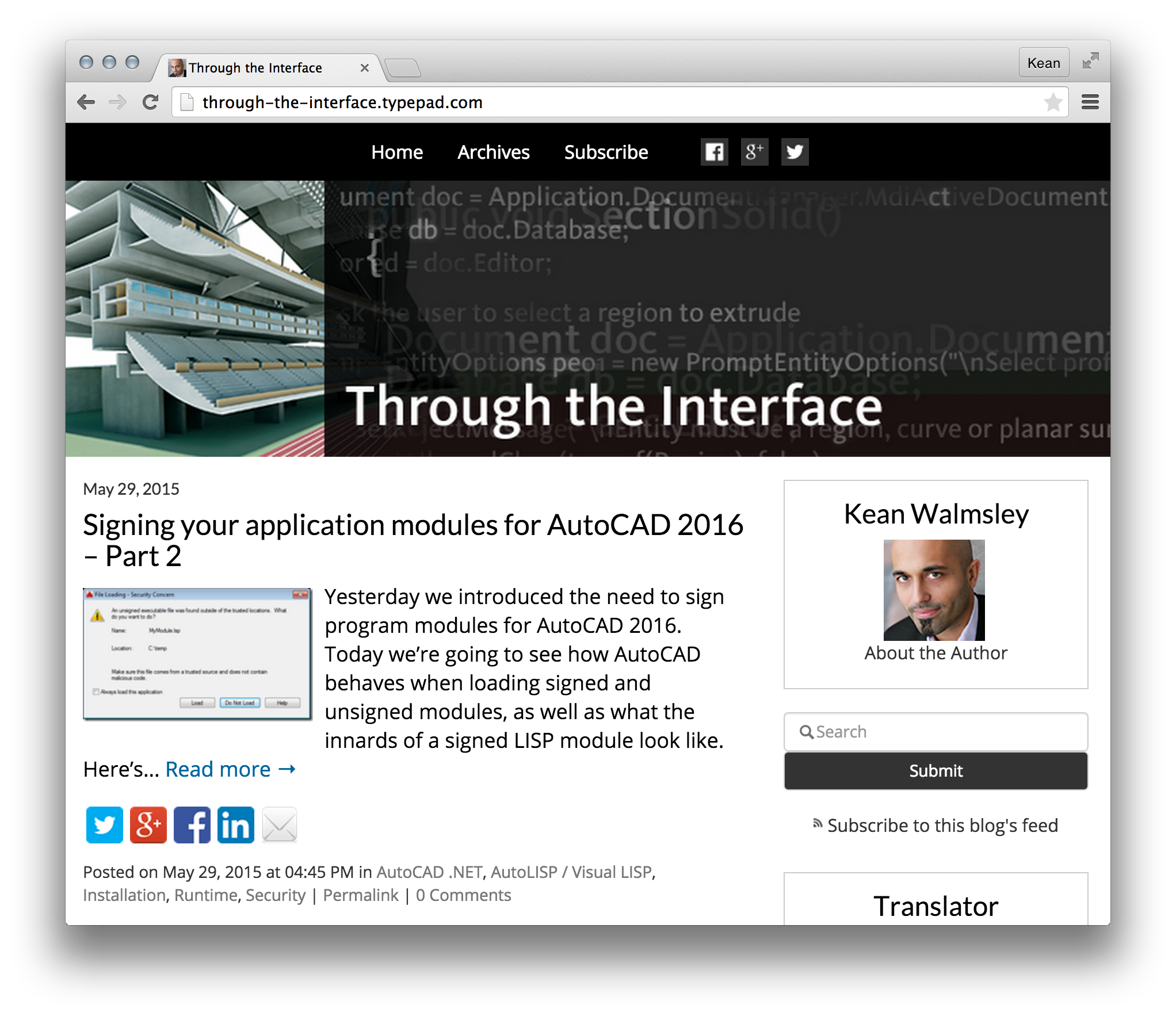The width and height of the screenshot is (1176, 1016).
Task: Open Chrome hamburger menu
Action: coord(1090,102)
